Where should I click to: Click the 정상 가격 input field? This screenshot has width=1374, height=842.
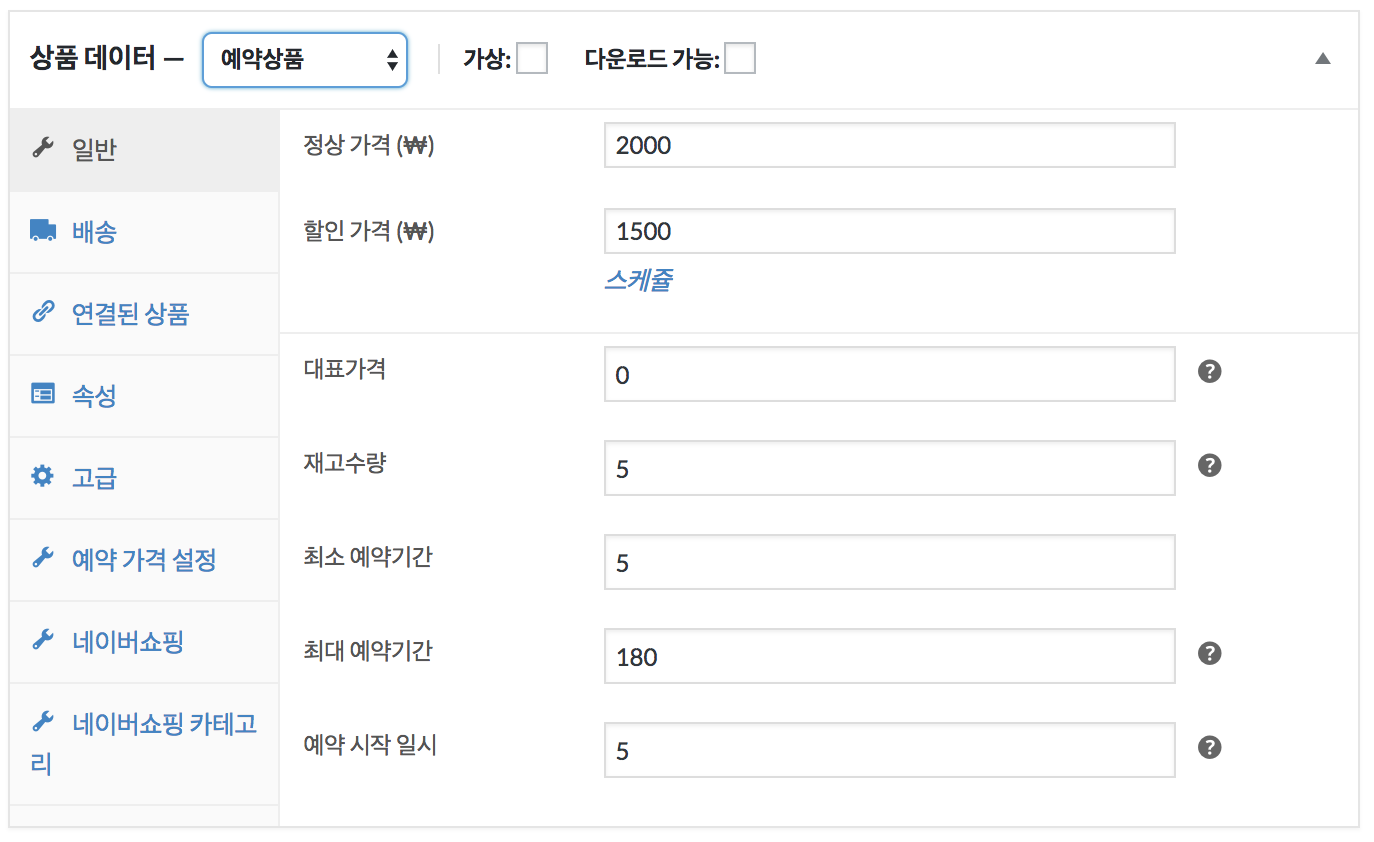pyautogui.click(x=890, y=146)
